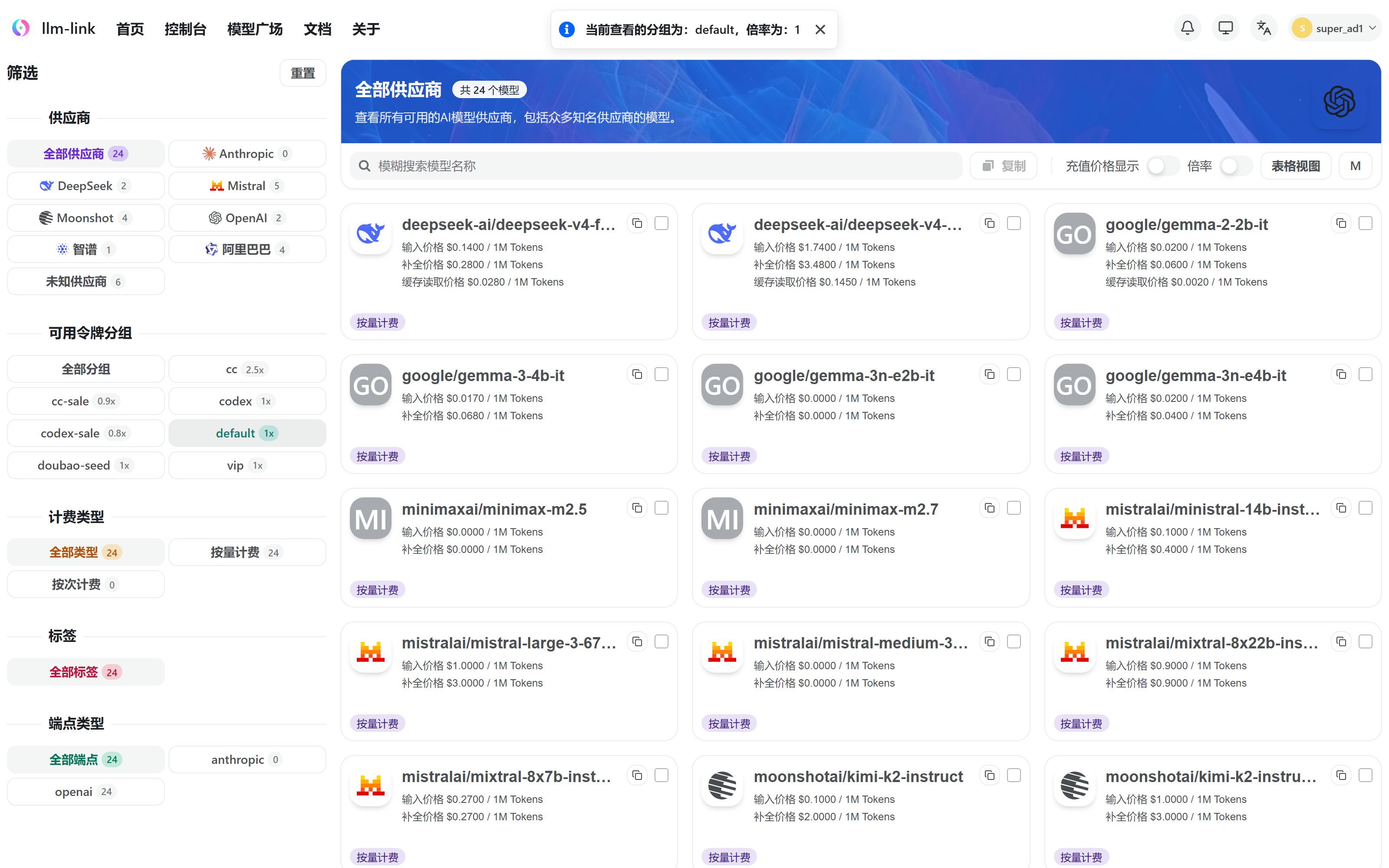Select the 未知供应商 filter
Viewport: 1389px width, 868px height.
[86, 282]
